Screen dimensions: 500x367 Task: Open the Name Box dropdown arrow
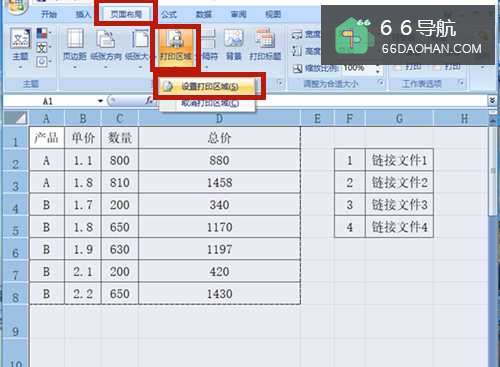[100, 101]
